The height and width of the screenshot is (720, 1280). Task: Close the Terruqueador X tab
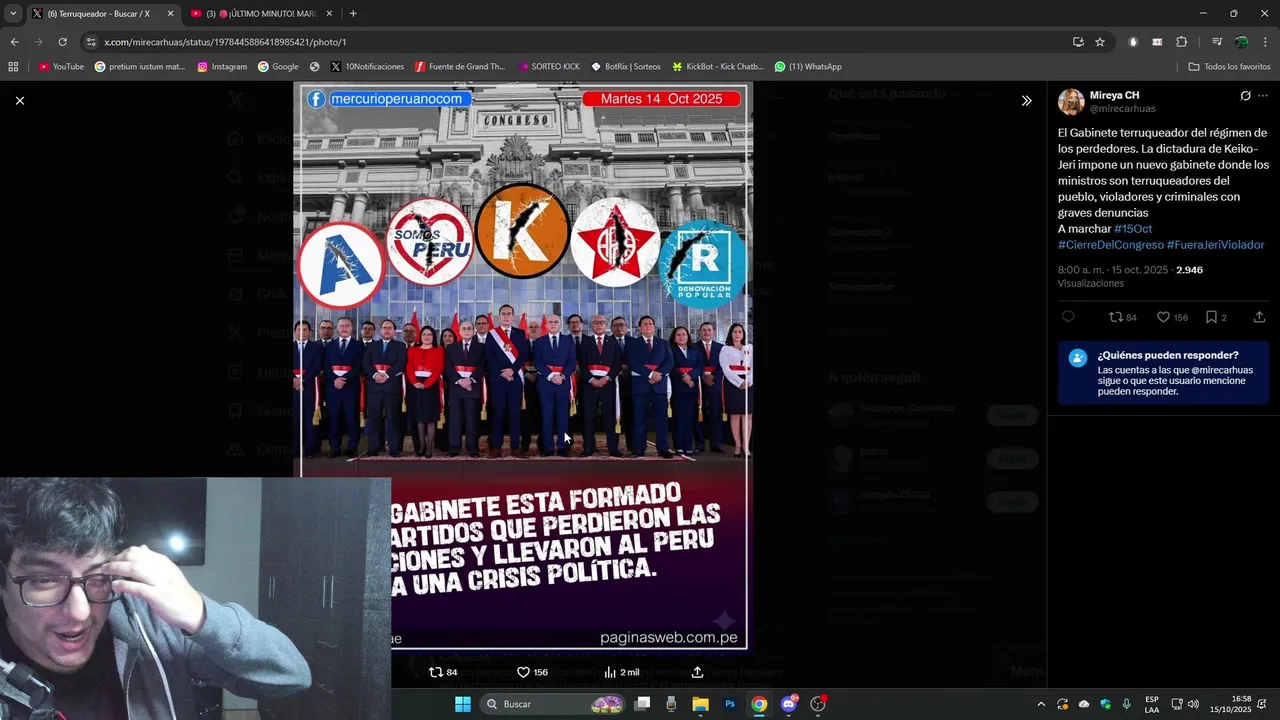click(x=170, y=14)
